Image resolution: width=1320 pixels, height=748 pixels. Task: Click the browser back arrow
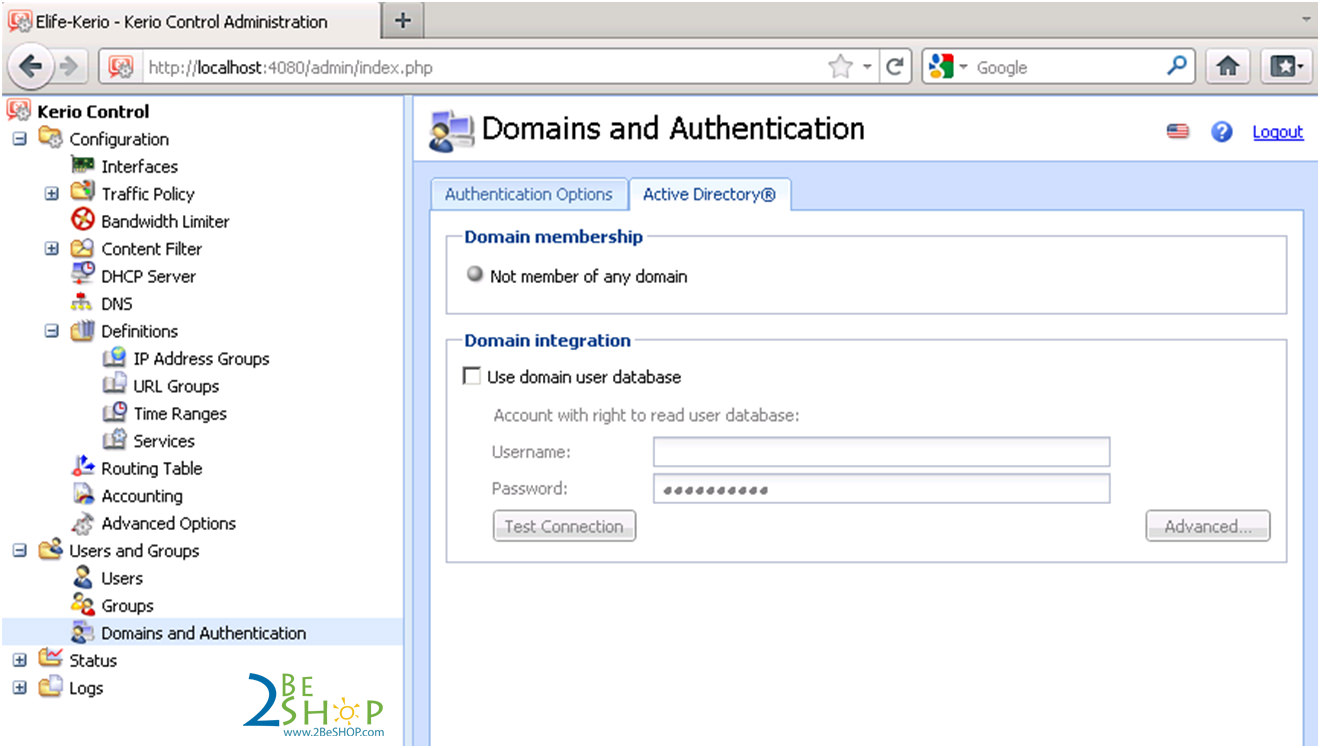point(31,67)
